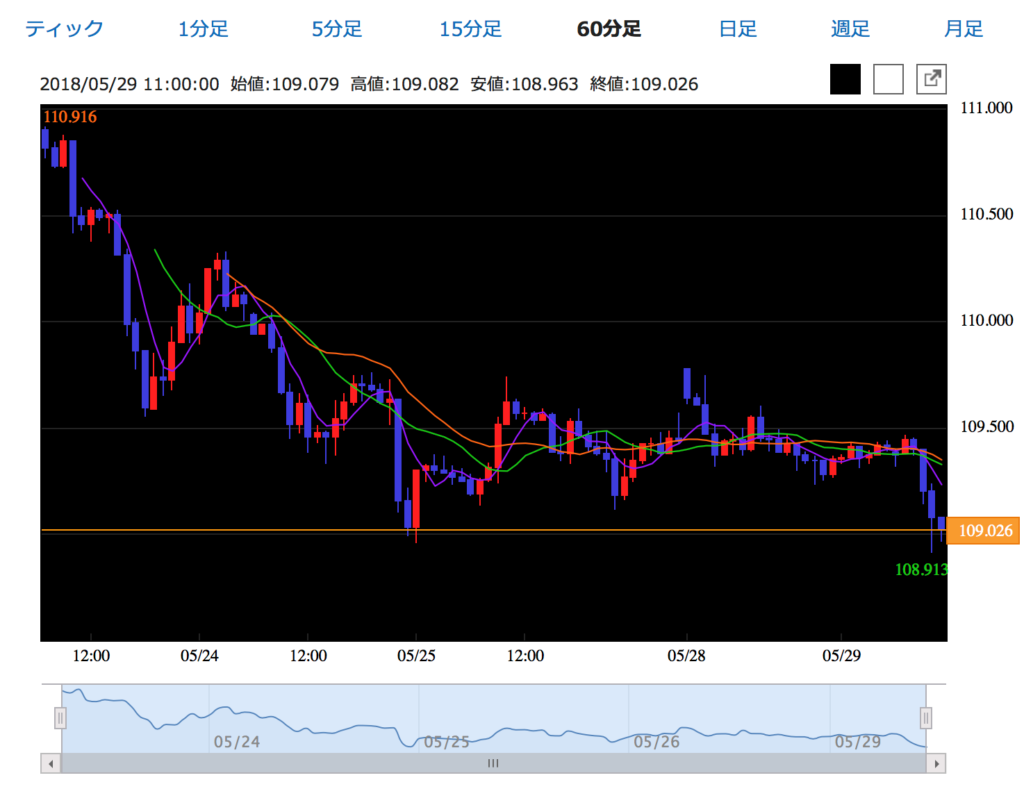Switch to the 週足 weekly tab
The image size is (1024, 789).
click(x=850, y=29)
